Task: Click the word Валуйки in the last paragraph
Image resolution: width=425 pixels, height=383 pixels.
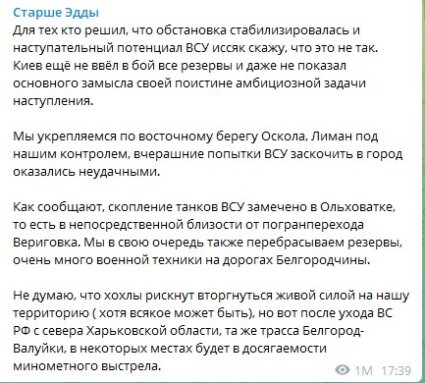Action: tap(39, 348)
